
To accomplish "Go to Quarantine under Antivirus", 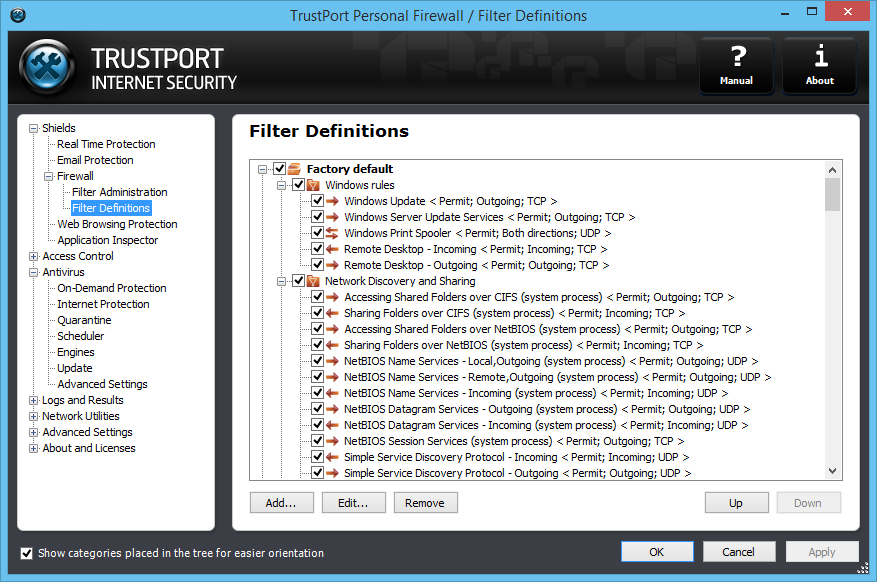I will click(84, 320).
